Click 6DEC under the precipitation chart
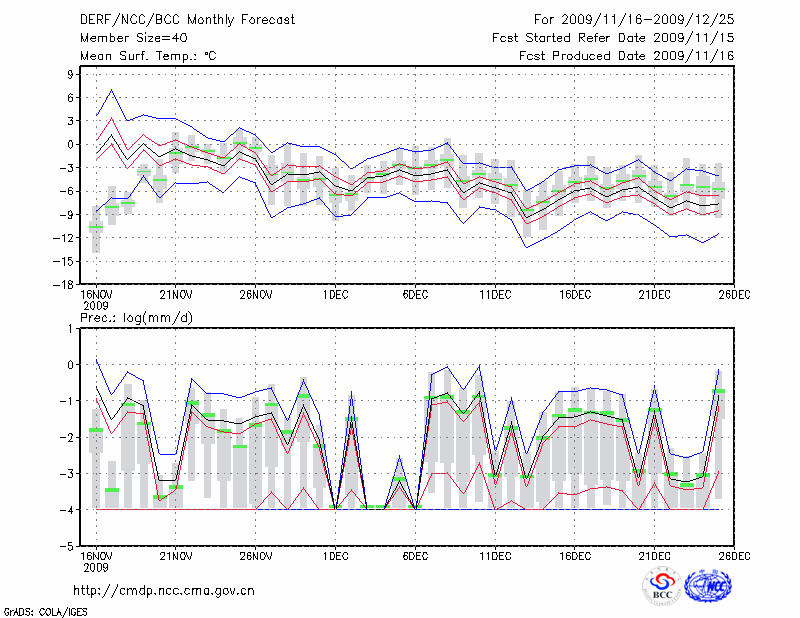800x618 pixels. [415, 555]
